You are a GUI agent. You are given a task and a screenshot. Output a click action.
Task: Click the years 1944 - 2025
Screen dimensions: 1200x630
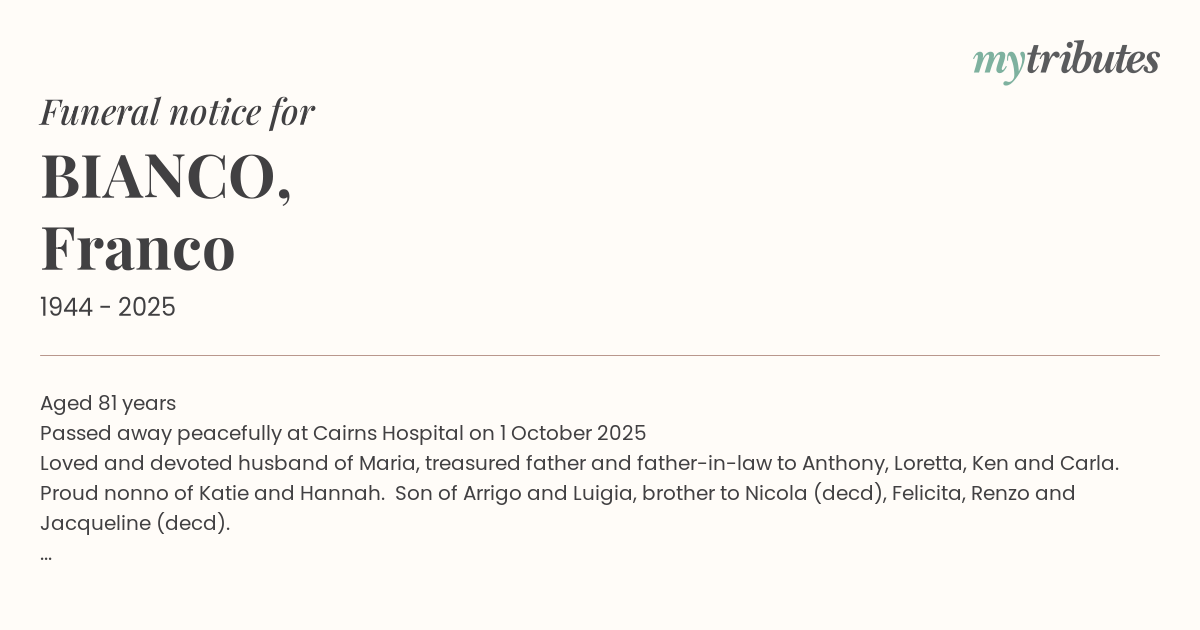pos(108,307)
